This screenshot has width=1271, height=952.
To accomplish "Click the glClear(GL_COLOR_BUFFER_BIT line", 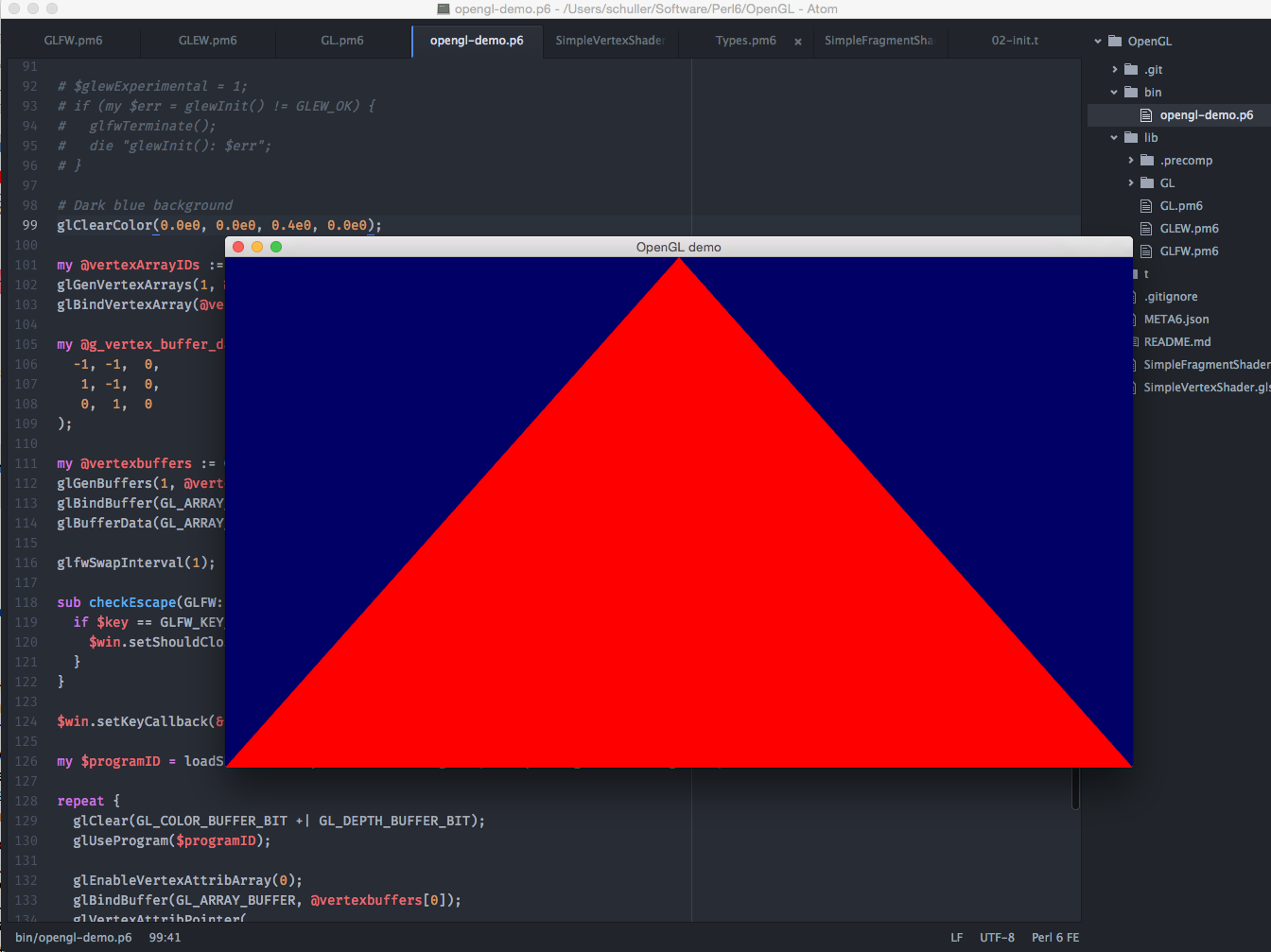I will (279, 821).
